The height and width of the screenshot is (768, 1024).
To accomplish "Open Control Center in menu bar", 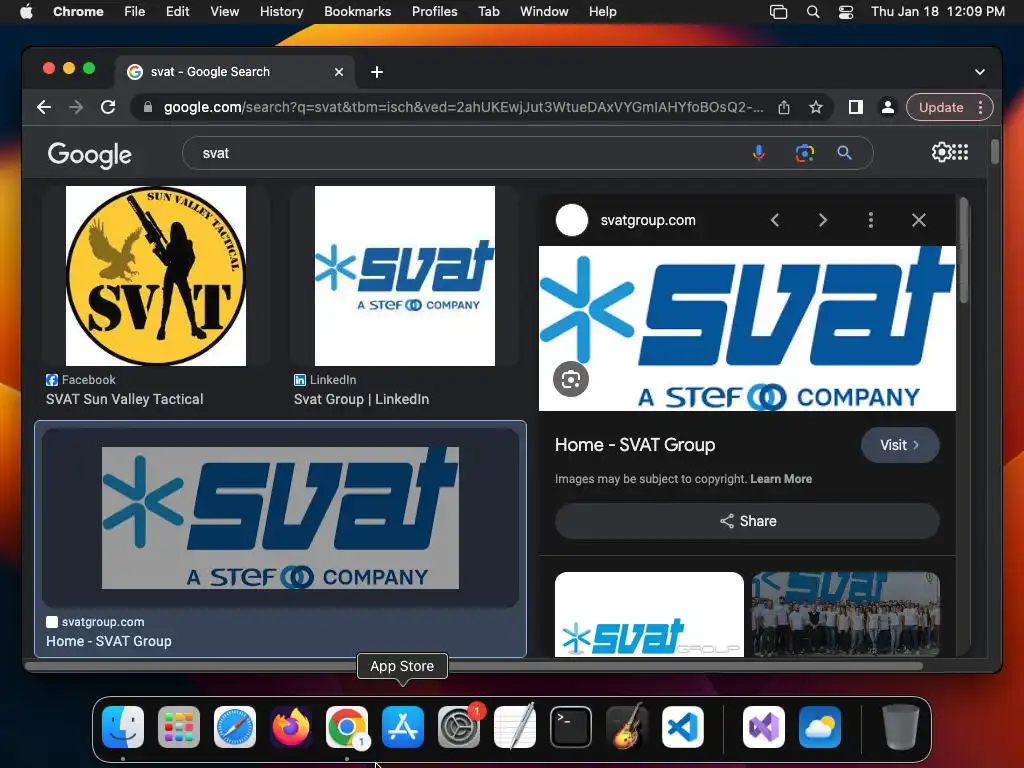I will (x=846, y=11).
